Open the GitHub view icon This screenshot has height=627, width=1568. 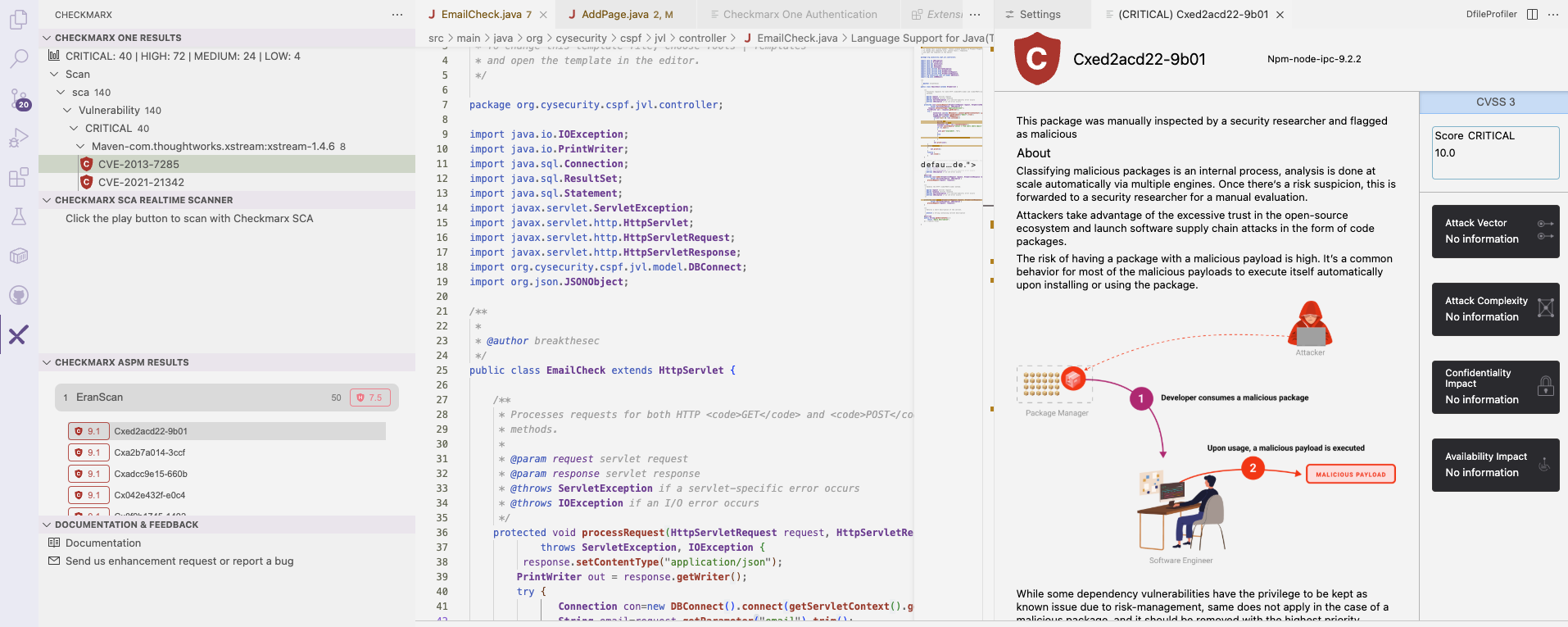click(18, 295)
